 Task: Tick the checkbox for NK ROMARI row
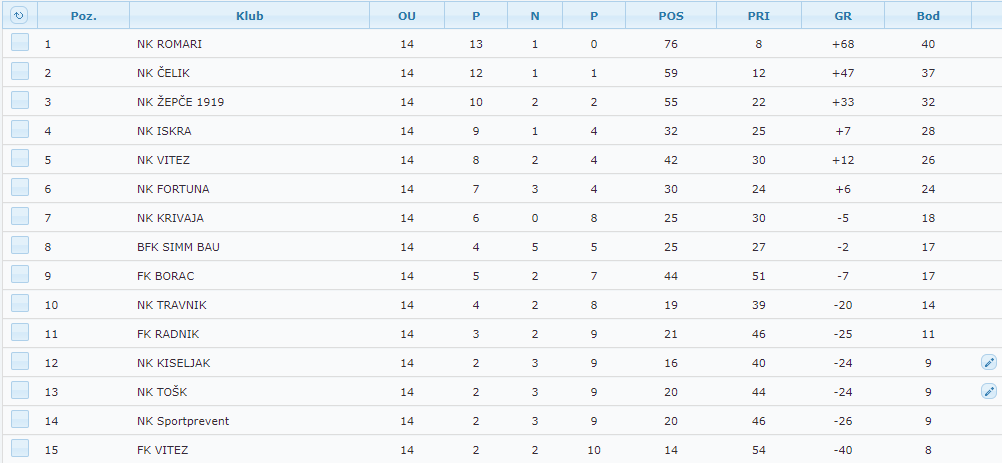coord(20,43)
